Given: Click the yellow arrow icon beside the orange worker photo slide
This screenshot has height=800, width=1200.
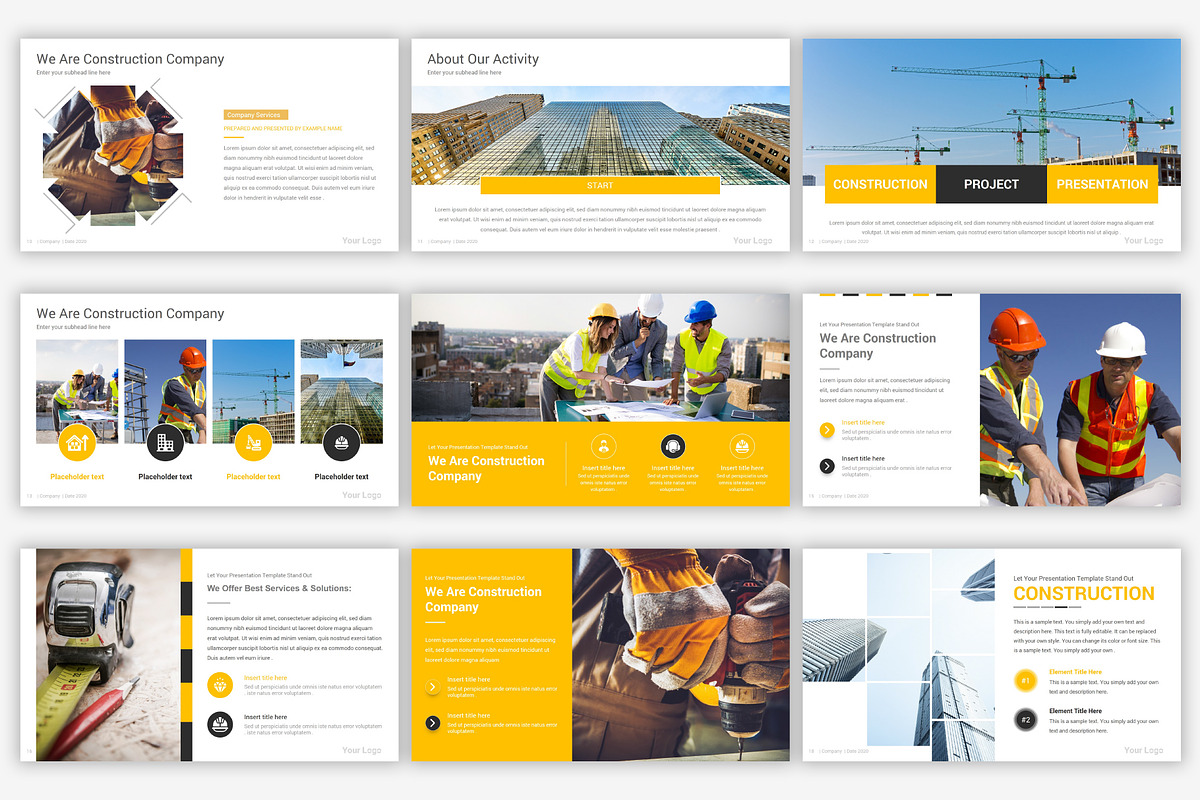Looking at the screenshot, I should click(x=827, y=430).
